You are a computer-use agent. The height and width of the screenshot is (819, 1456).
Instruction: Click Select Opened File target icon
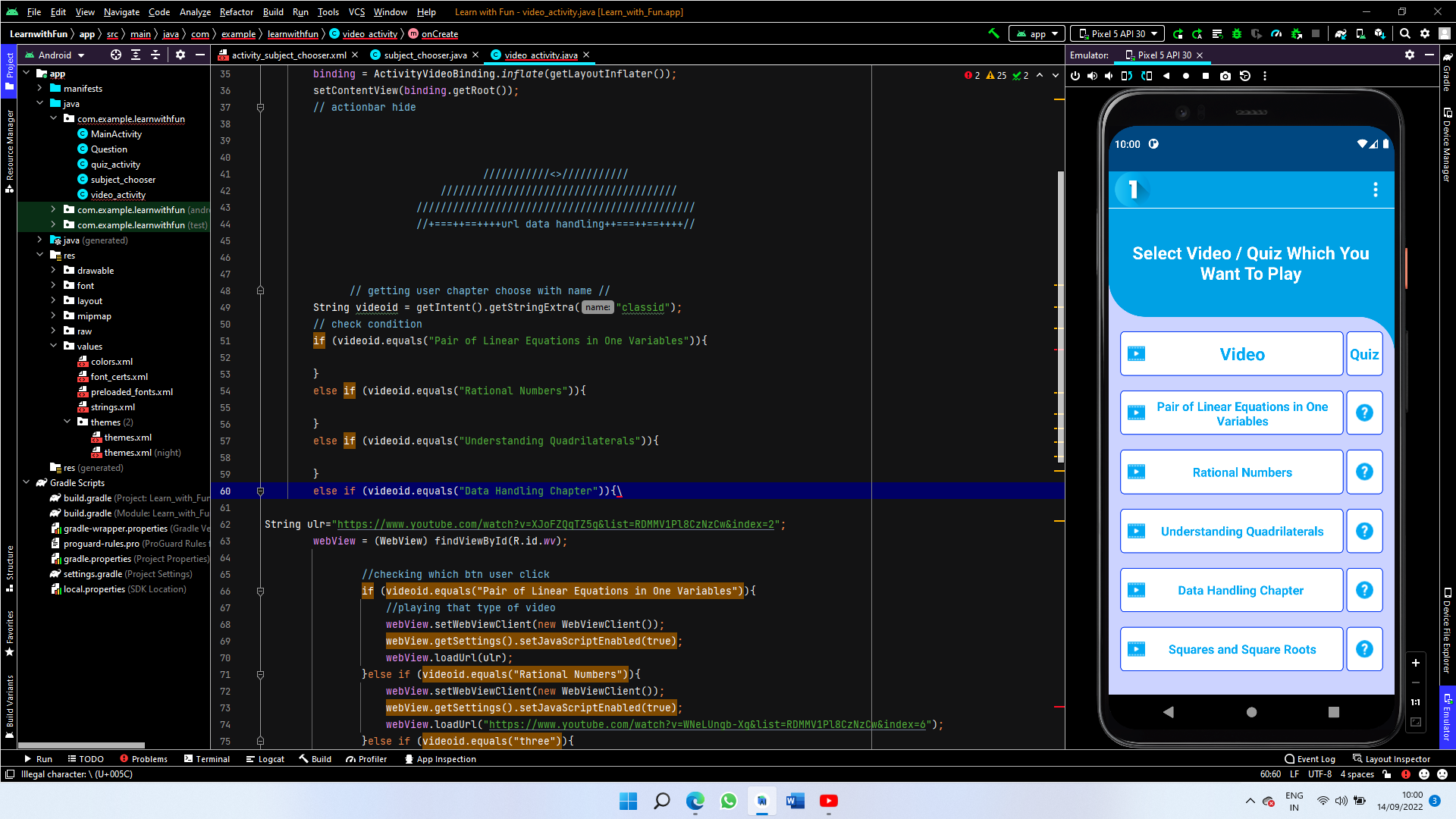tap(116, 55)
